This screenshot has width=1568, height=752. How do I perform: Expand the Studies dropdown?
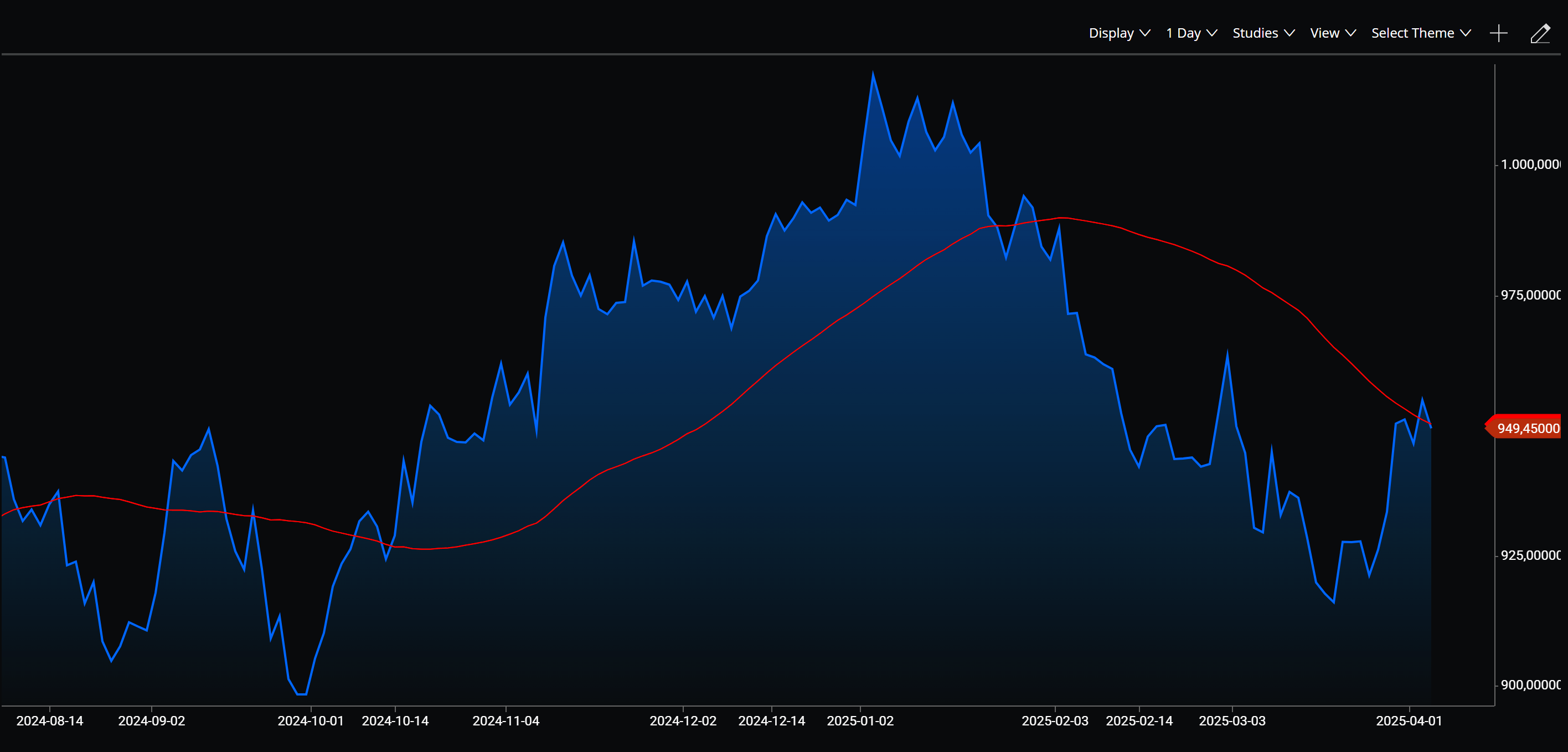[x=1263, y=33]
